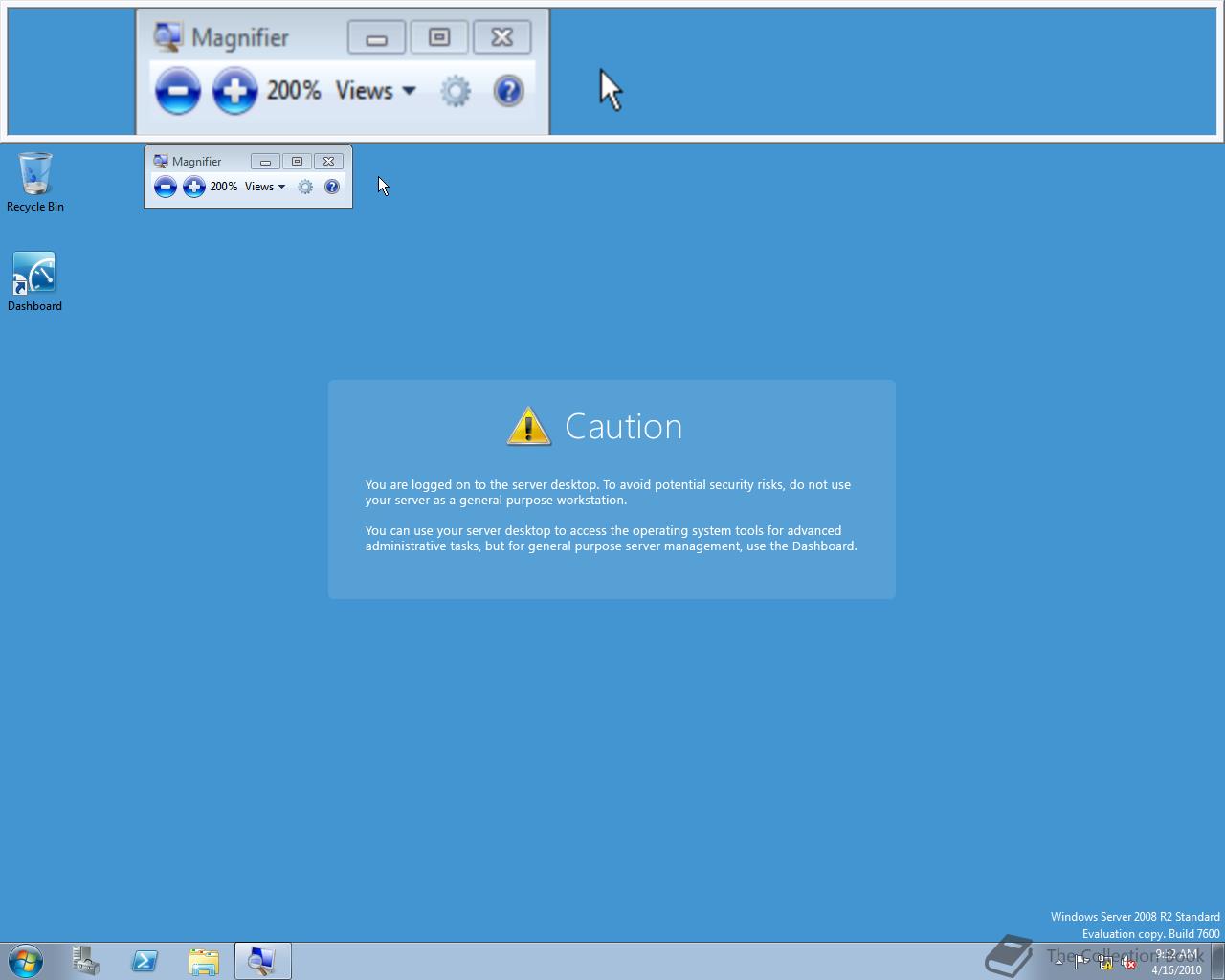This screenshot has height=980, width=1225.
Task: Zoom out with the minus button in floating Magnifier window
Action: pyautogui.click(x=166, y=187)
